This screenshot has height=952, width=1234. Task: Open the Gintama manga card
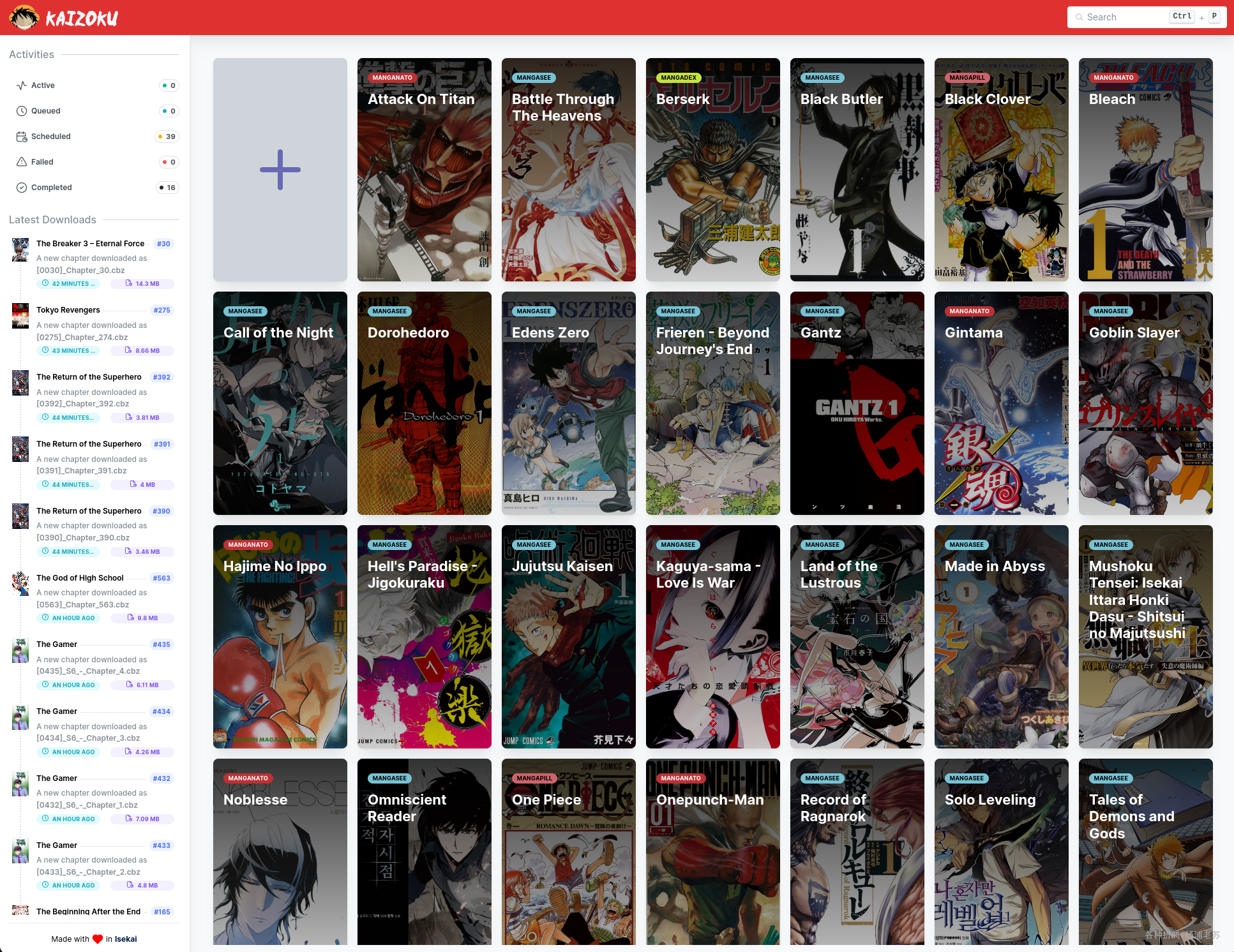pyautogui.click(x=1001, y=403)
